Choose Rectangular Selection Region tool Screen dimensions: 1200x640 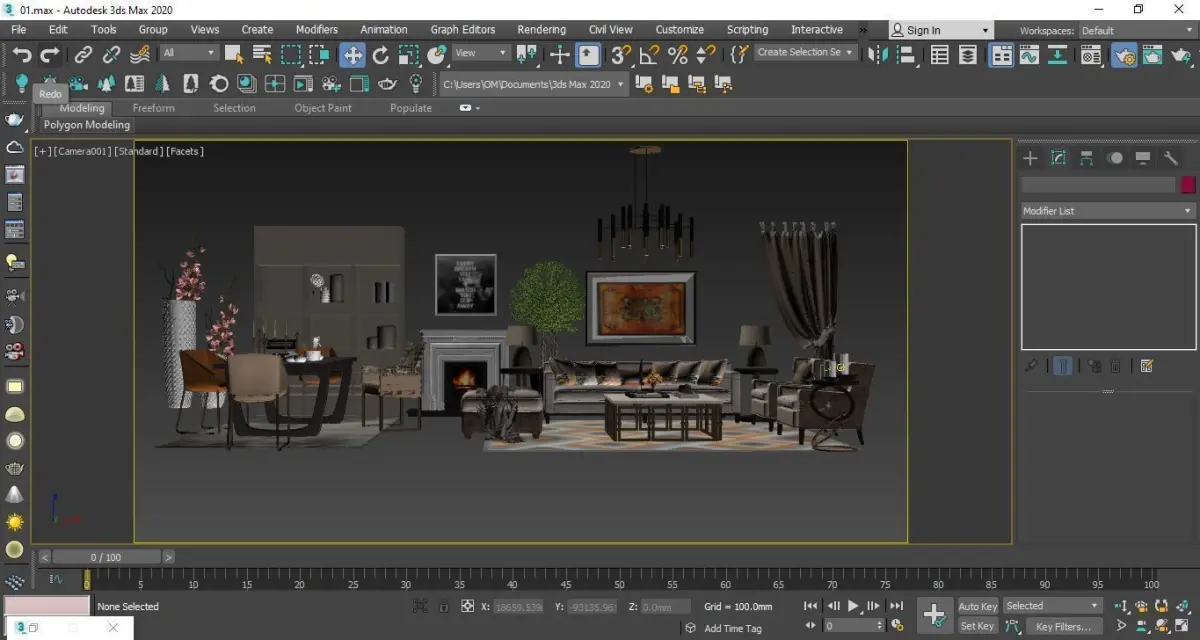coord(291,54)
